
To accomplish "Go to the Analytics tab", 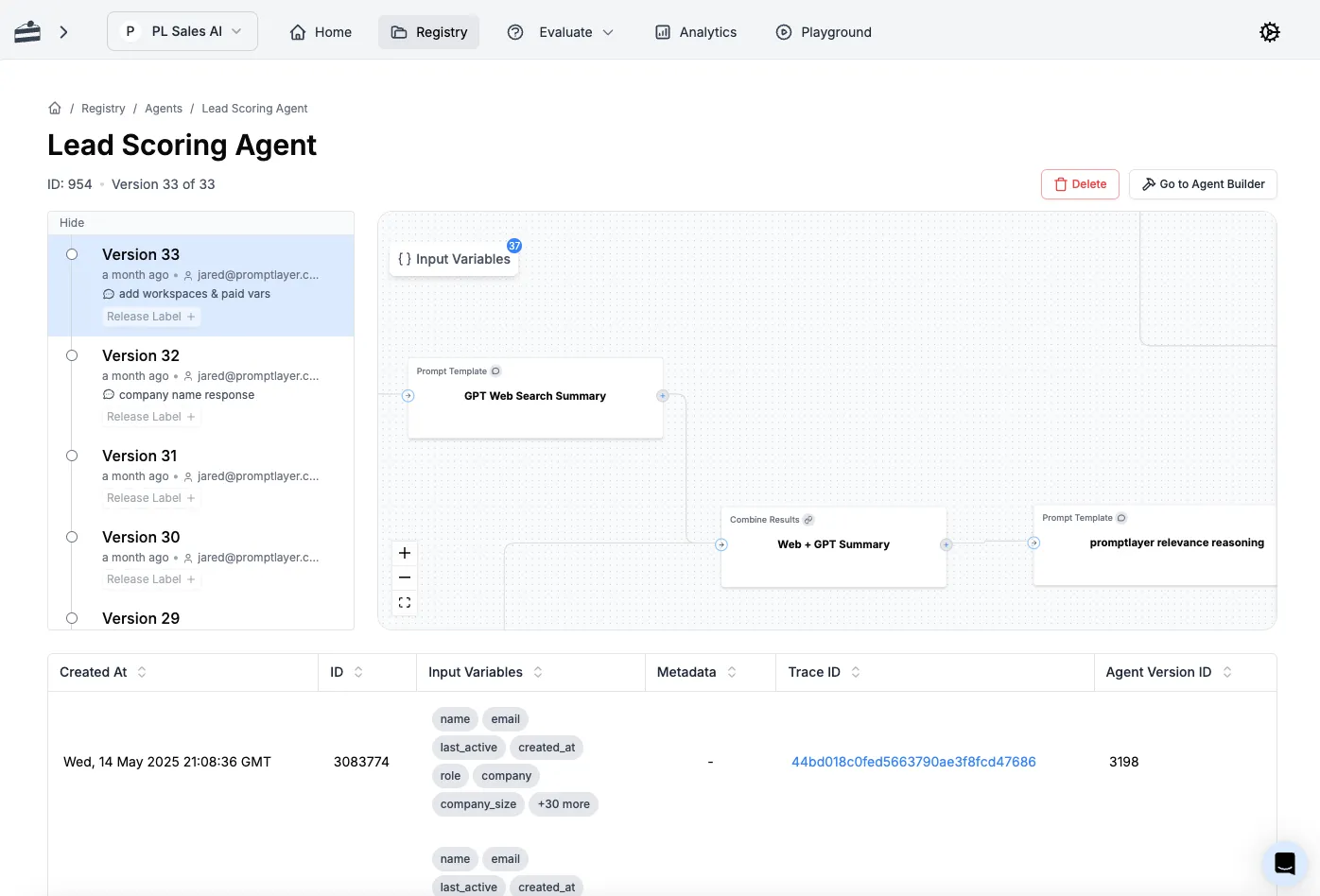I will [x=696, y=32].
